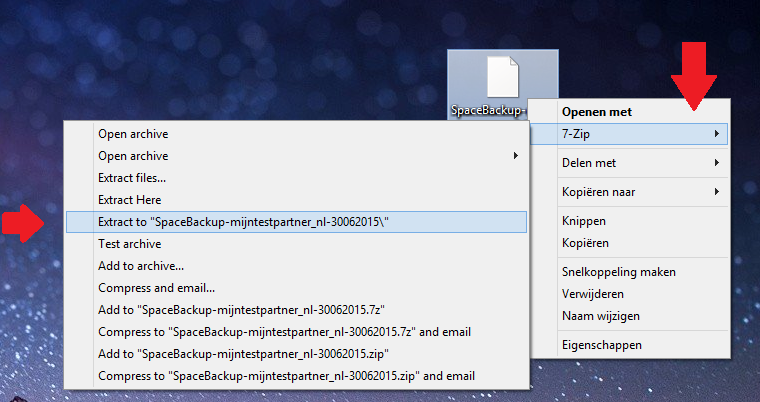Compress to .7z and email option
Viewport: 760px width, 402px height.
point(296,332)
